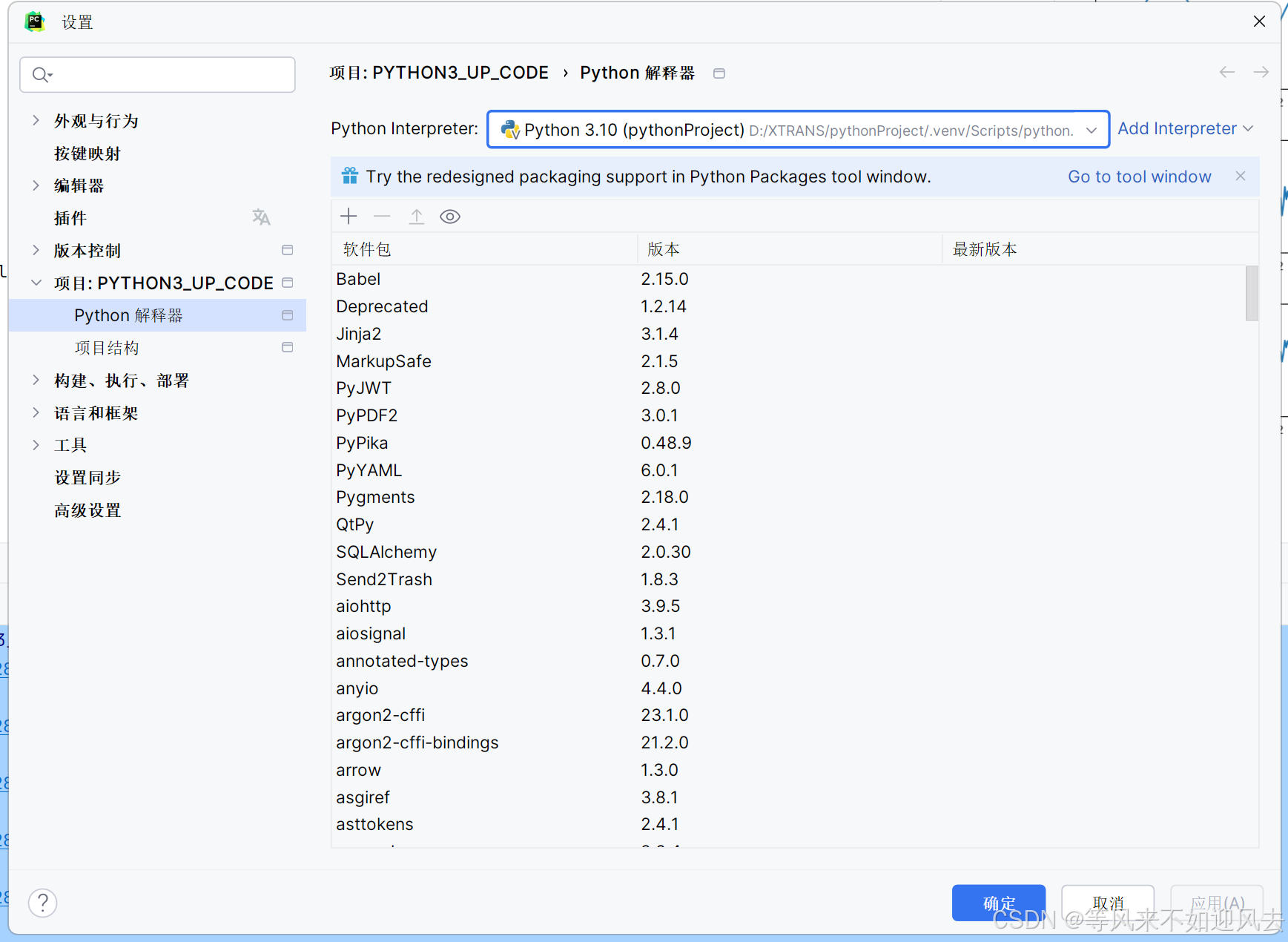Viewport: 1288px width, 942px height.
Task: Click the project icon beside Python 解释器 heading
Action: (x=719, y=73)
